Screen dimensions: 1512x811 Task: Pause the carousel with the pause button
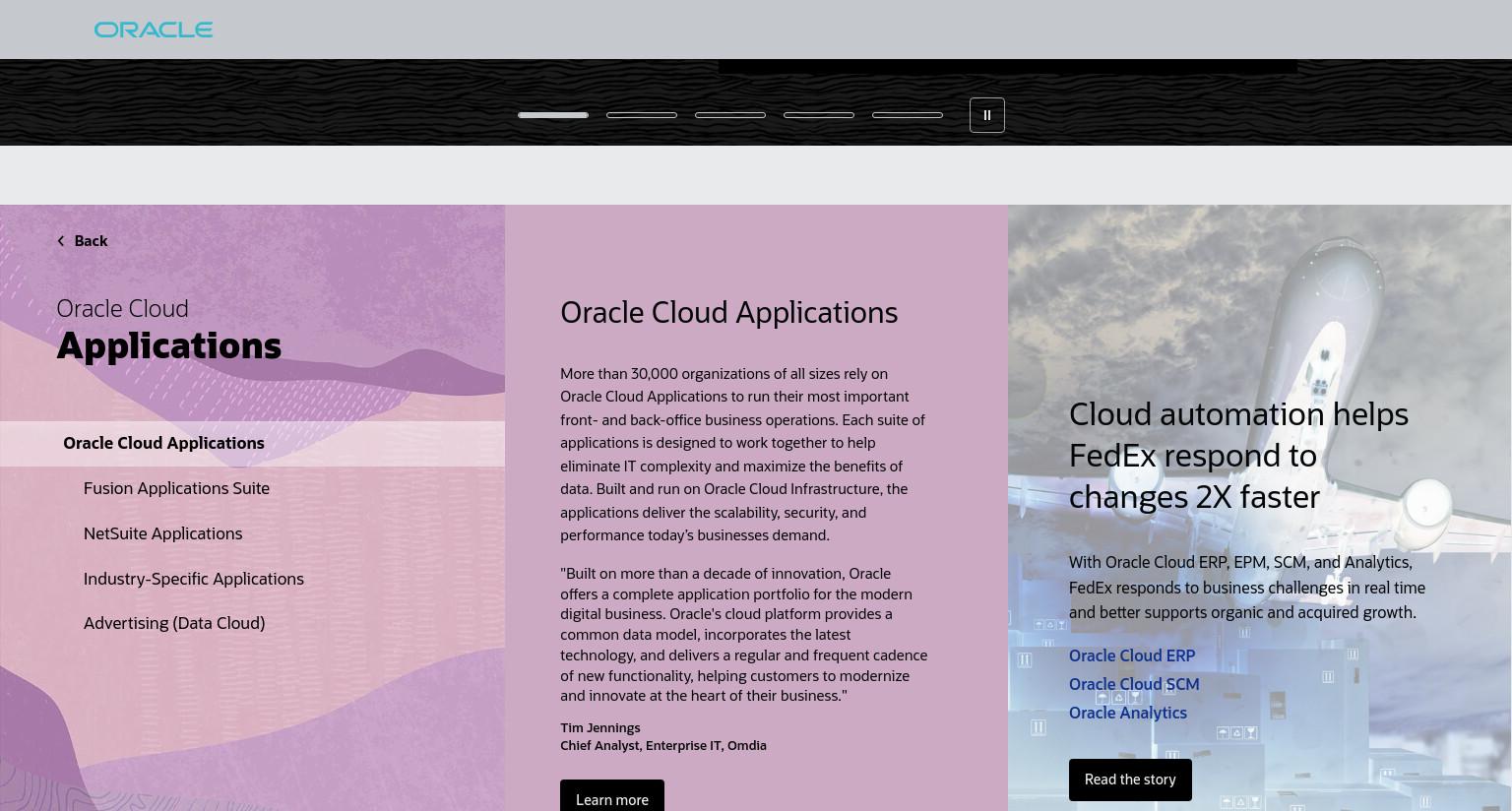pyautogui.click(x=987, y=115)
